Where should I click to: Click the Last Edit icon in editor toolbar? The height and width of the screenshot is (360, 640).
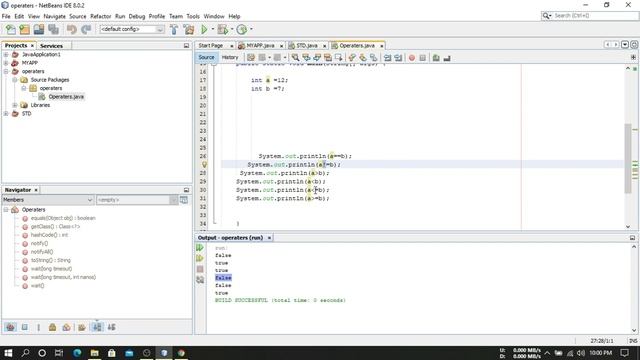click(x=251, y=58)
